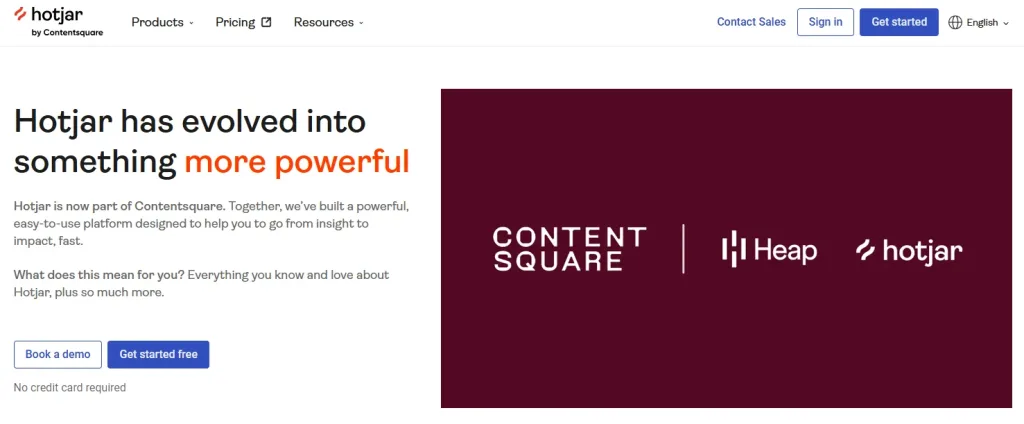Expand the Products dropdown chevron
Image resolution: width=1024 pixels, height=424 pixels.
191,23
